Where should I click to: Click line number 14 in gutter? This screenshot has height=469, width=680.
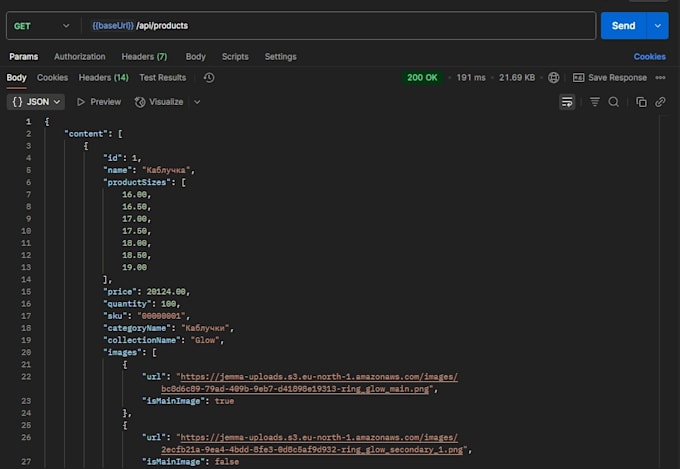[x=26, y=279]
